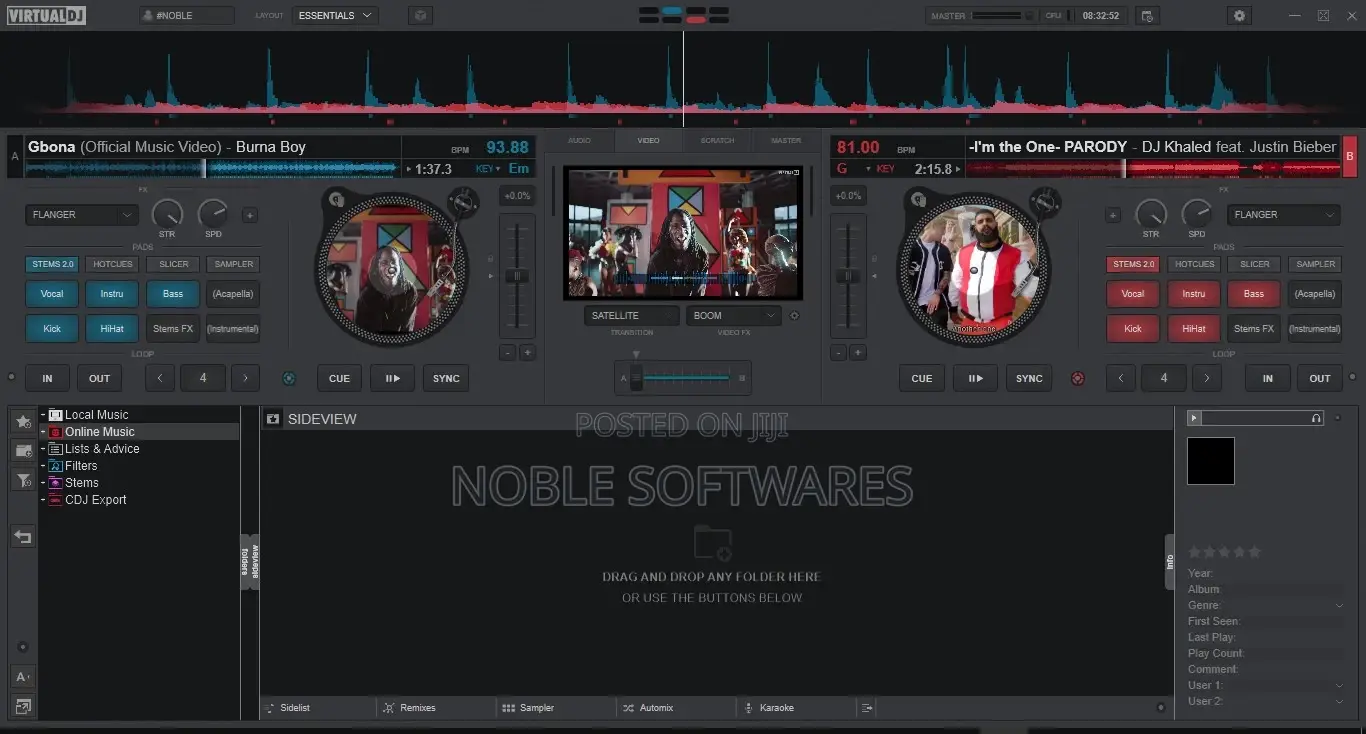Toggle play/pause on deck B
Screen dimensions: 1366x734
pyautogui.click(x=975, y=378)
